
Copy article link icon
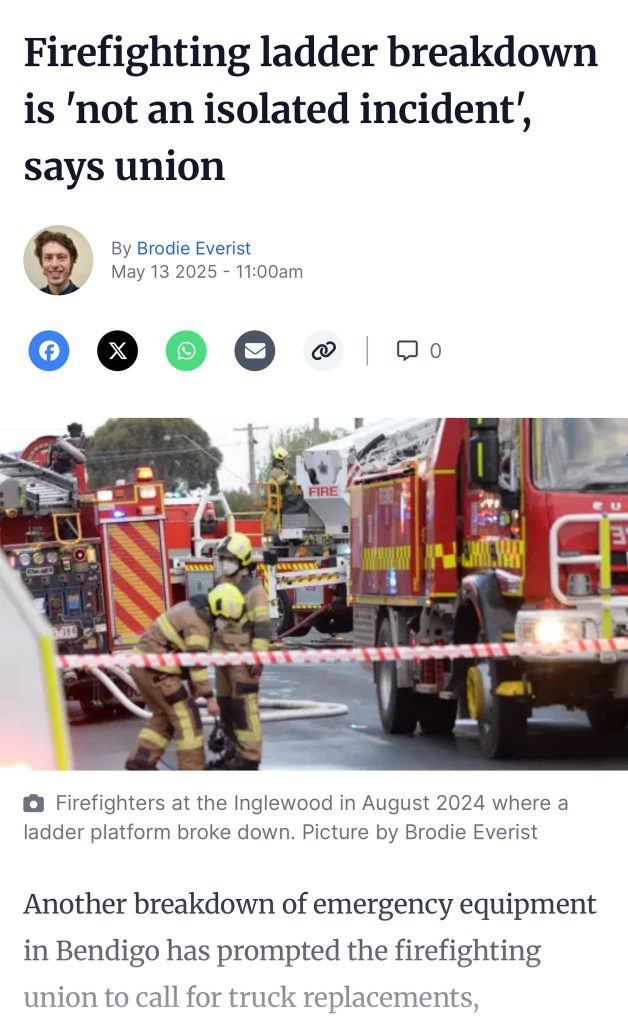coord(323,351)
